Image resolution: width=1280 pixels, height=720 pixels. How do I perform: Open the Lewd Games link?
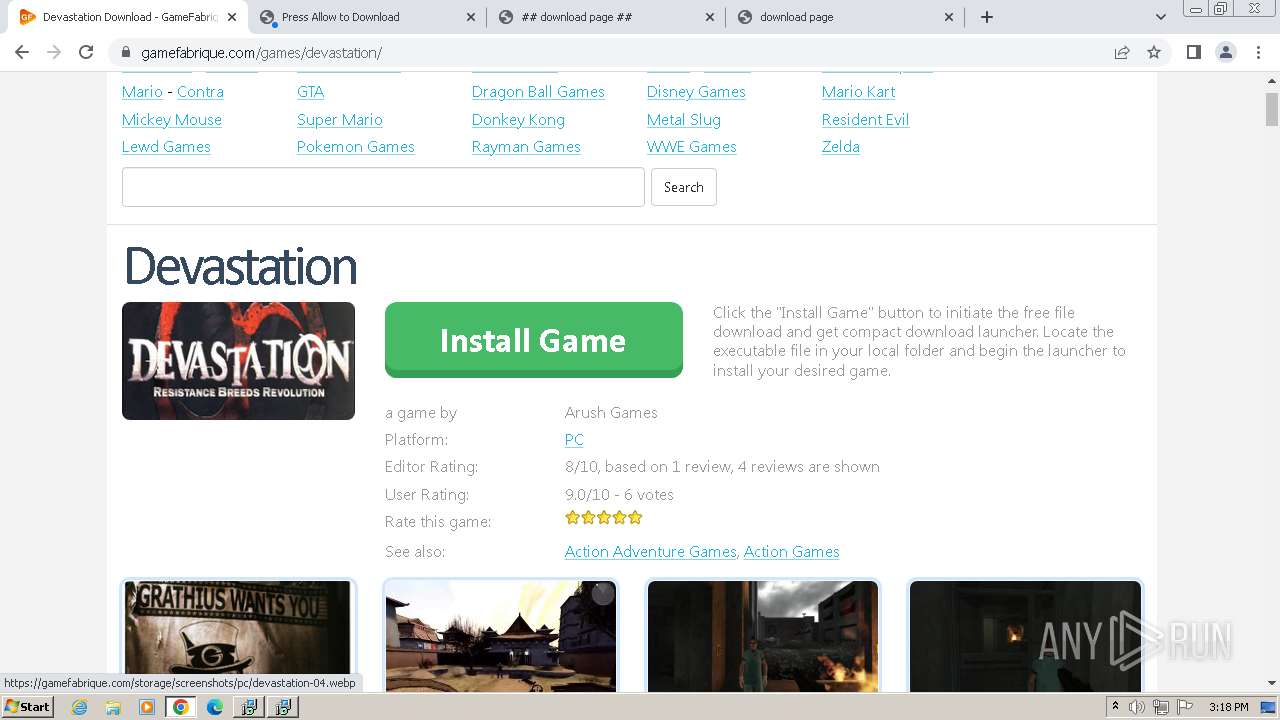166,147
